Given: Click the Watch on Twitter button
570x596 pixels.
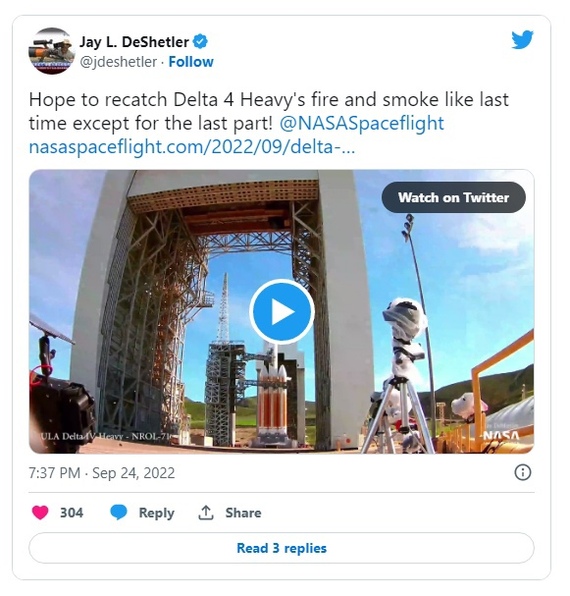Looking at the screenshot, I should pyautogui.click(x=453, y=197).
